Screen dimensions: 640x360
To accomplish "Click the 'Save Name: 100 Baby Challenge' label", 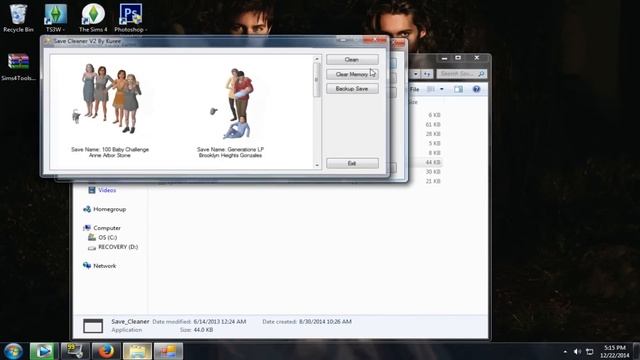I will coord(110,149).
